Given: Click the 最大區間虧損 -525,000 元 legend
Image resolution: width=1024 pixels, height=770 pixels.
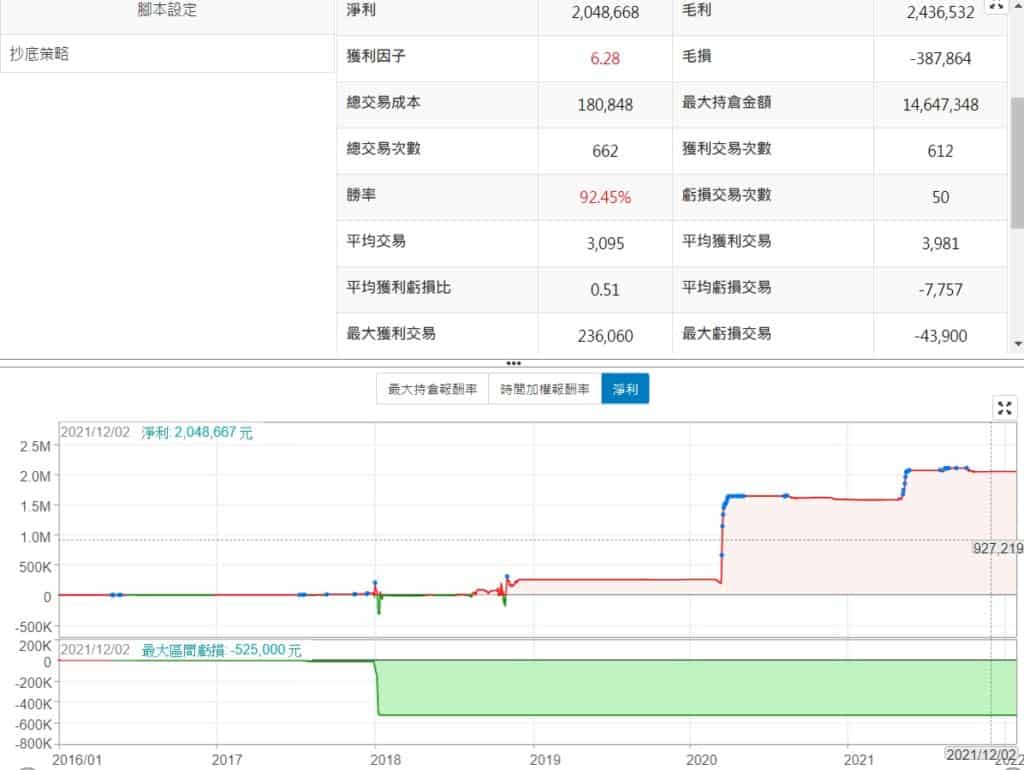Looking at the screenshot, I should click(221, 650).
